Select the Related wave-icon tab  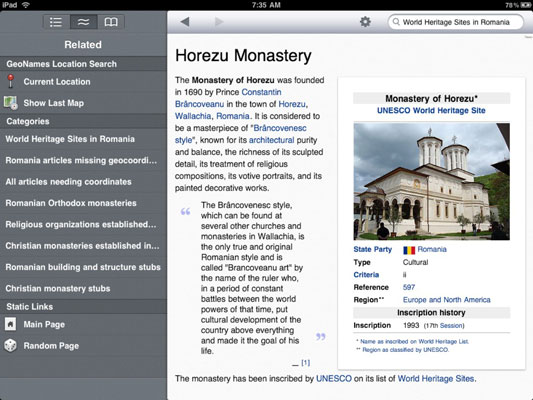click(x=84, y=22)
